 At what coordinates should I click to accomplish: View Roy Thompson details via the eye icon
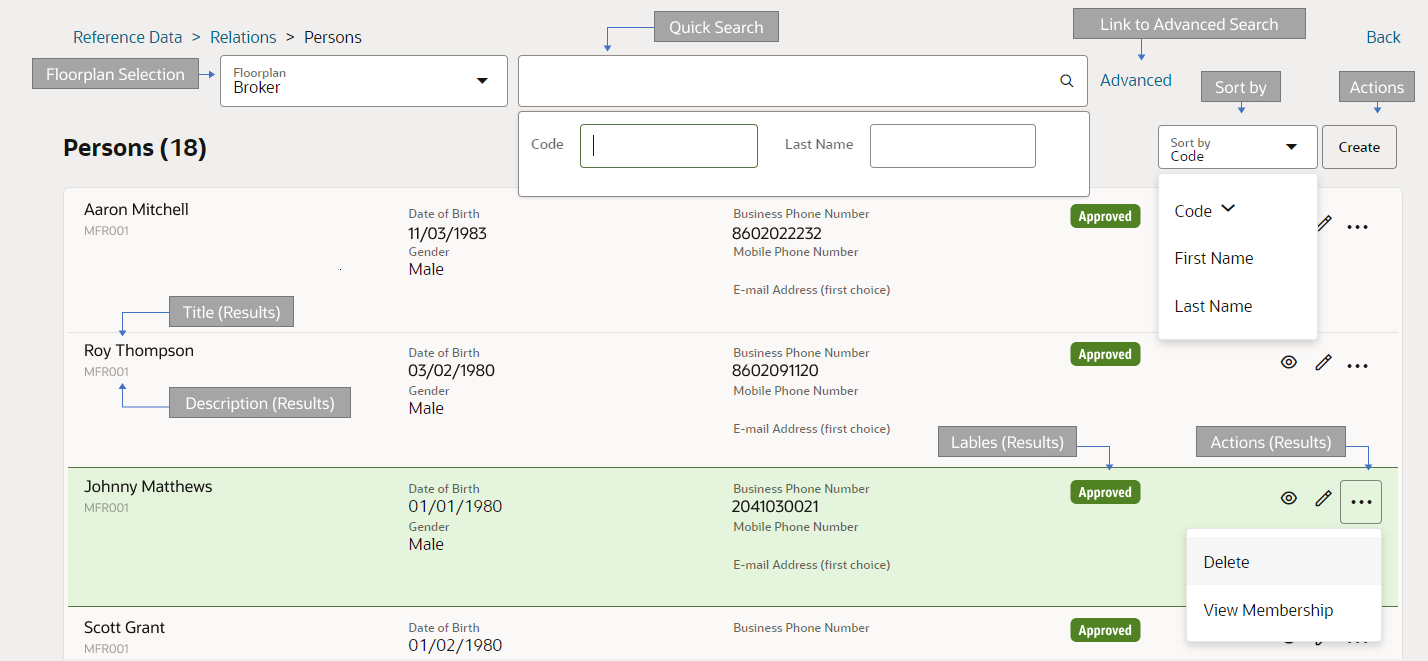tap(1288, 362)
